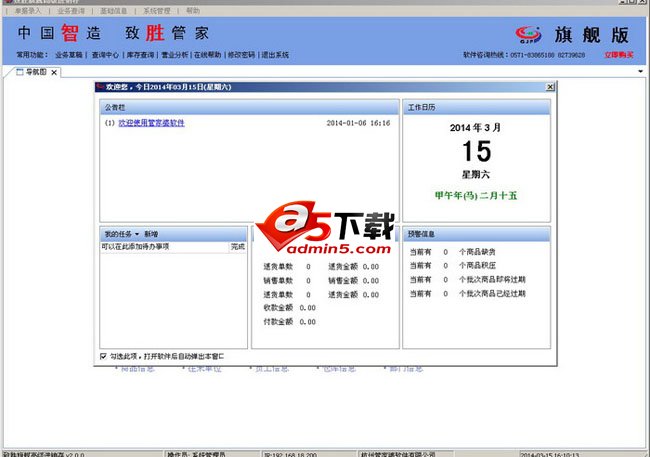Click the 个批次商品即将过期 warning row
650x457 pixels.
point(492,280)
